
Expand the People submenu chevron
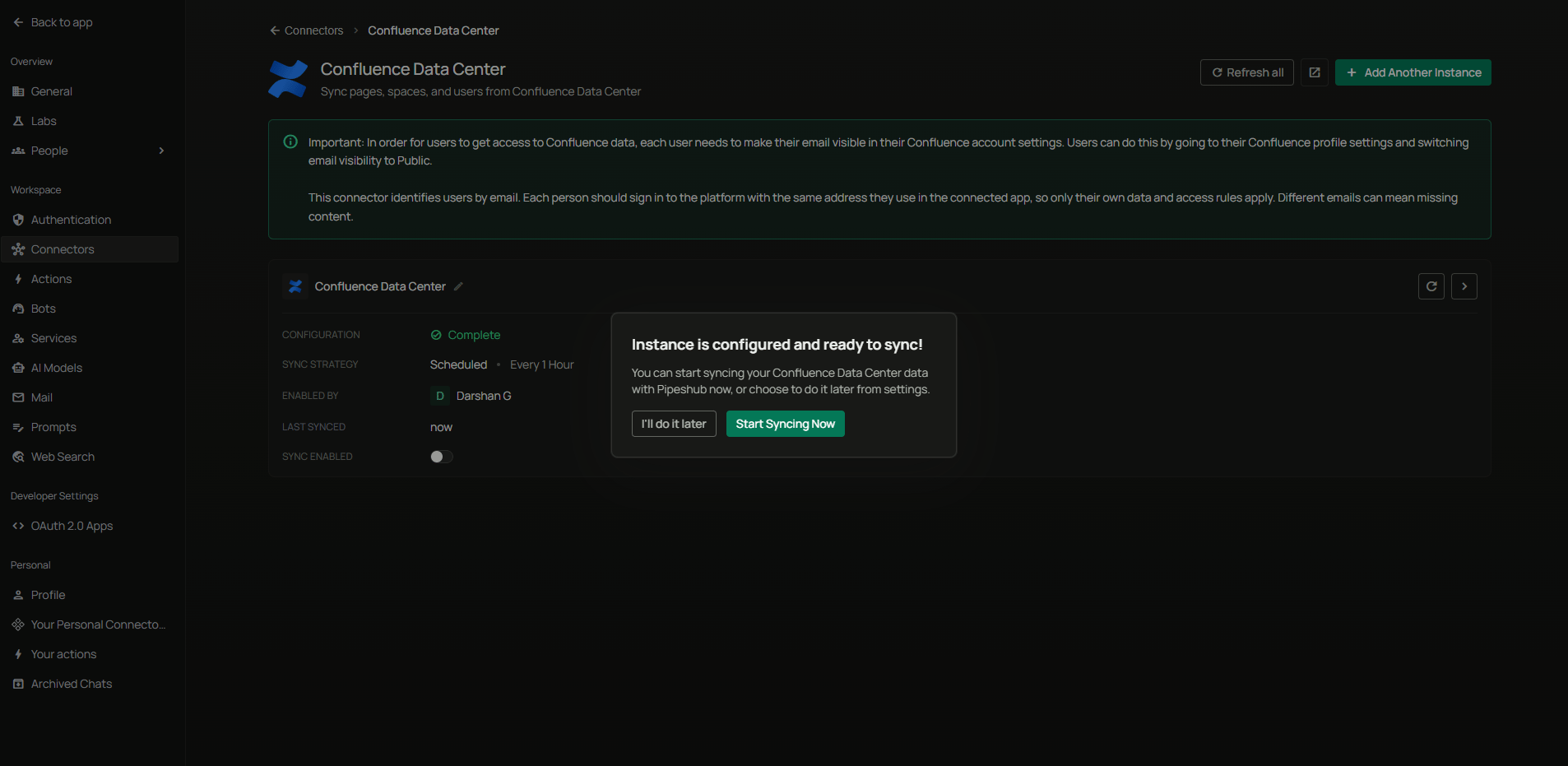(161, 151)
